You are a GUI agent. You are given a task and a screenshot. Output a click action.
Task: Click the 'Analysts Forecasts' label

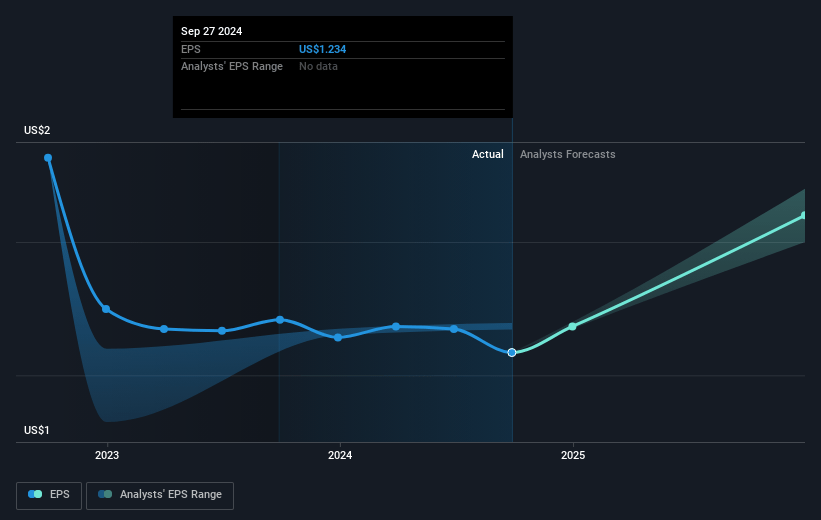(x=568, y=154)
